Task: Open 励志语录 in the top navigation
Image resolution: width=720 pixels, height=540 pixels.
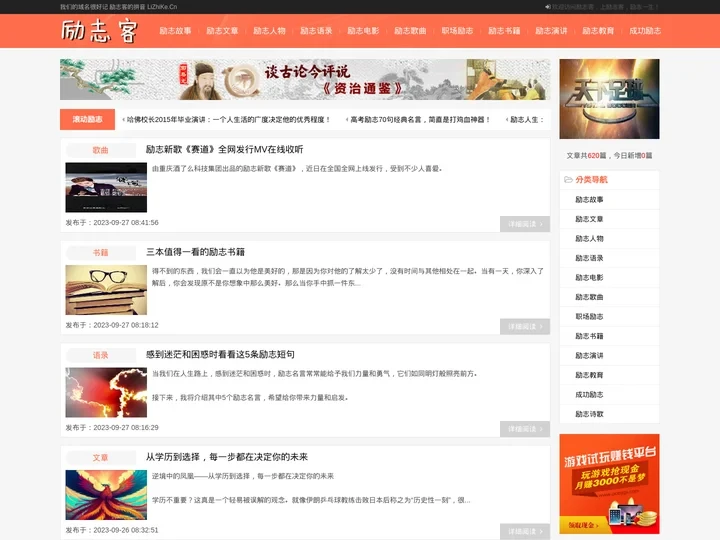Action: [x=316, y=31]
